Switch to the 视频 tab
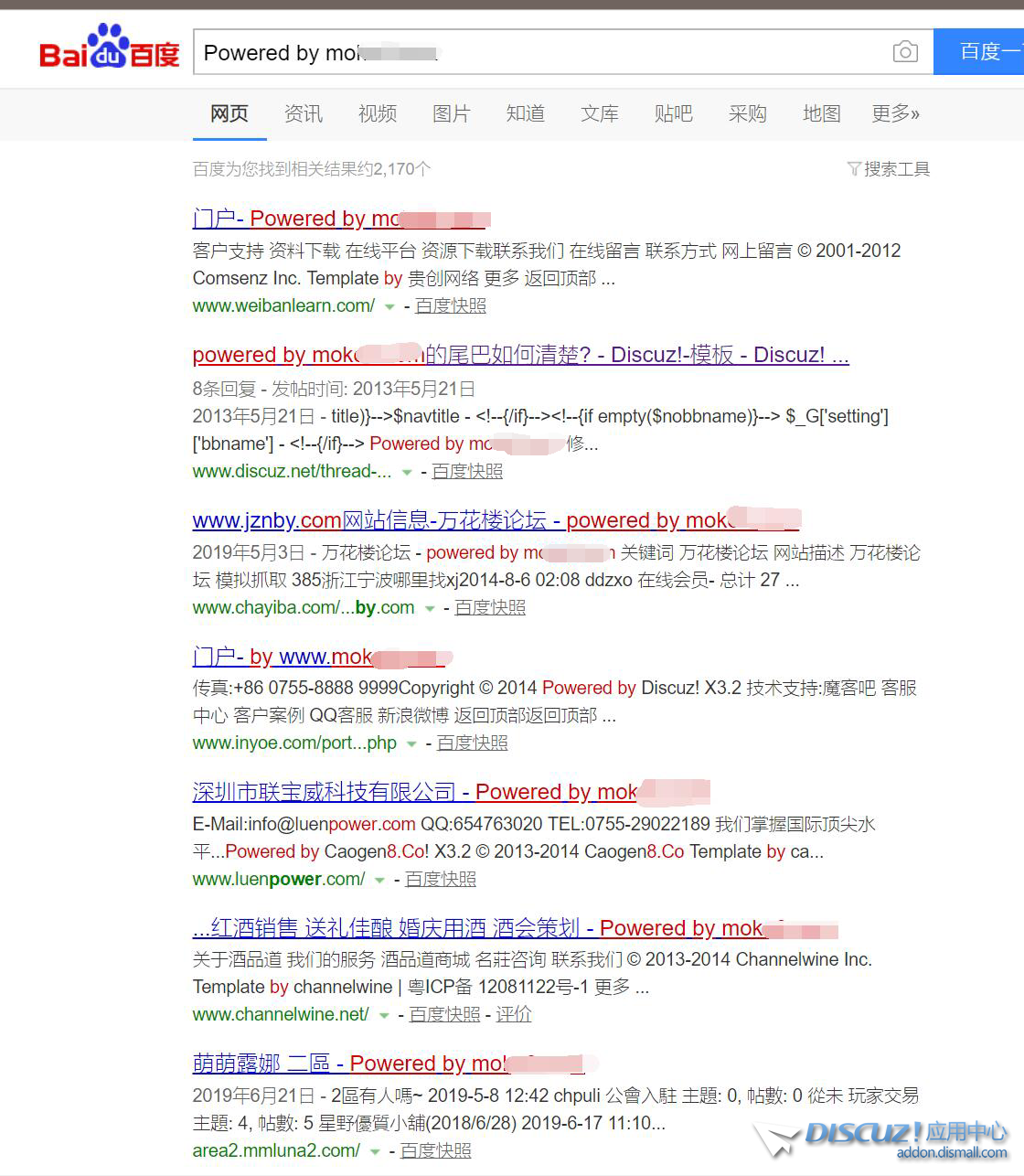The image size is (1024, 1176). pos(377,113)
